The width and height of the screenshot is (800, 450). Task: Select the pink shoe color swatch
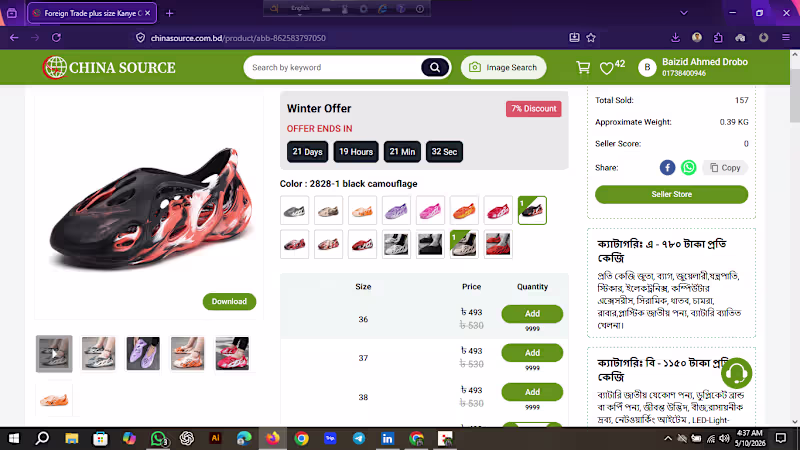[x=430, y=210]
